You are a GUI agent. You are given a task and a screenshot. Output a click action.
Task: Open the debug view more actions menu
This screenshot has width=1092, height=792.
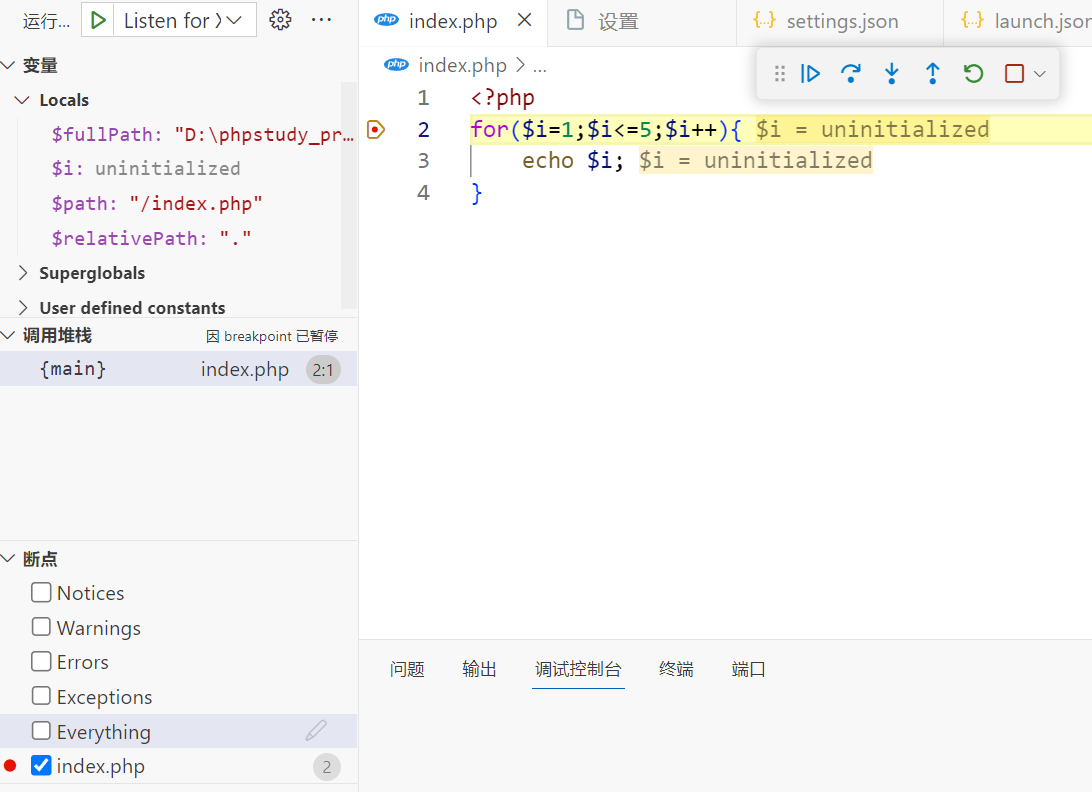pyautogui.click(x=321, y=20)
